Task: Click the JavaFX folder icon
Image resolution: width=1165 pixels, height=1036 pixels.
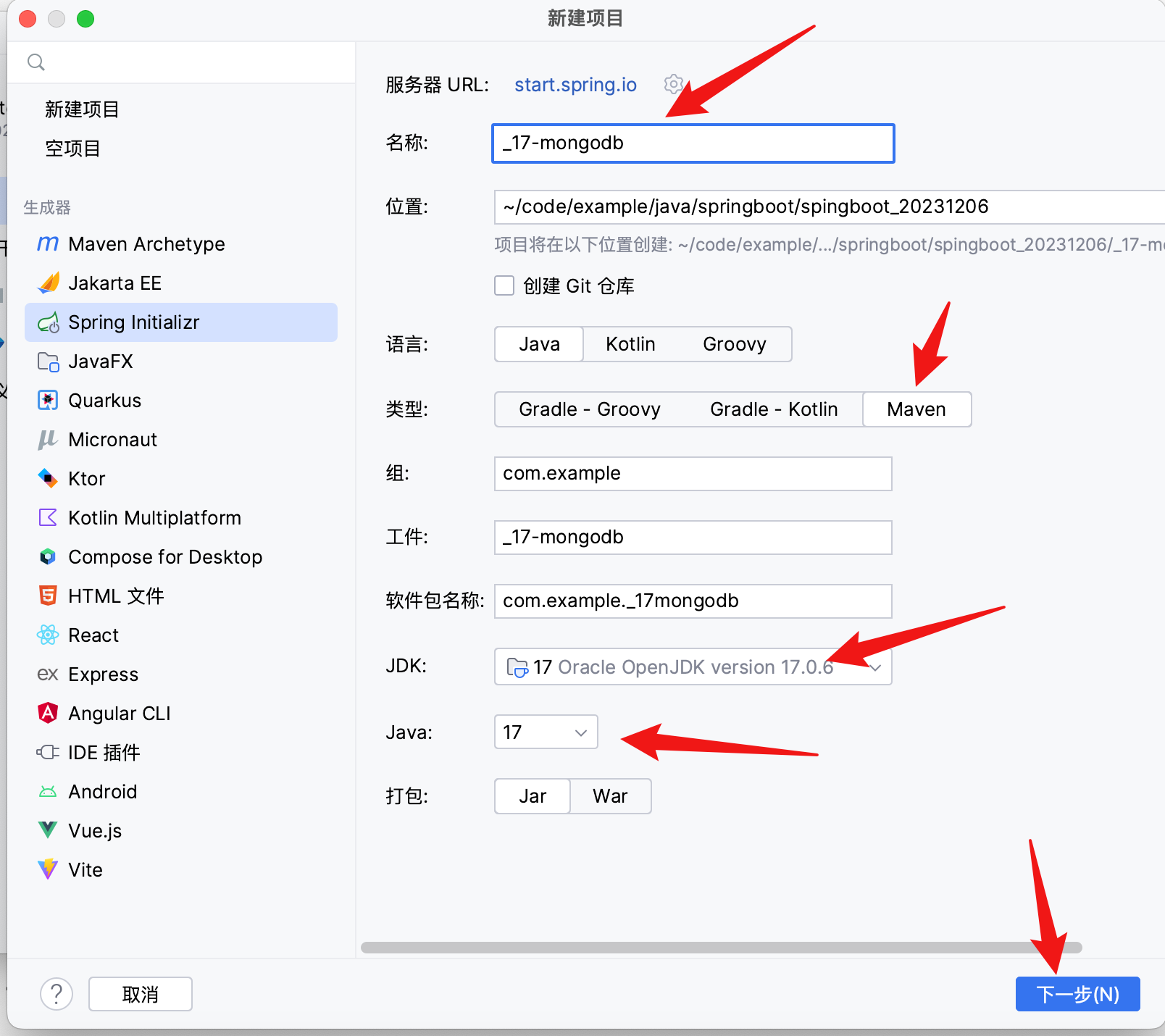Action: pyautogui.click(x=48, y=362)
